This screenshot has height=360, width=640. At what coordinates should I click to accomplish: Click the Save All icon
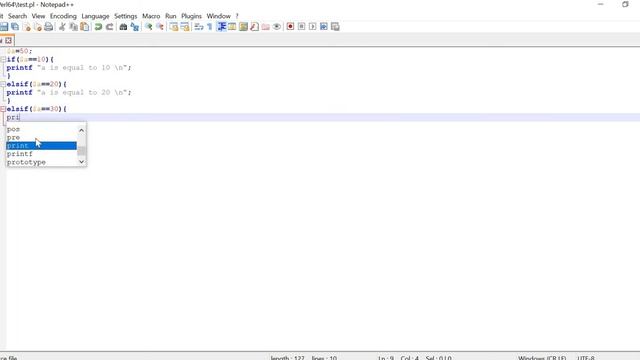[x=15, y=27]
